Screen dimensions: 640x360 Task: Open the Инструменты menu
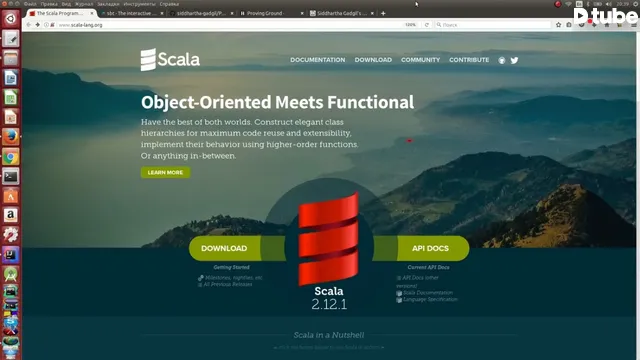pyautogui.click(x=140, y=4)
